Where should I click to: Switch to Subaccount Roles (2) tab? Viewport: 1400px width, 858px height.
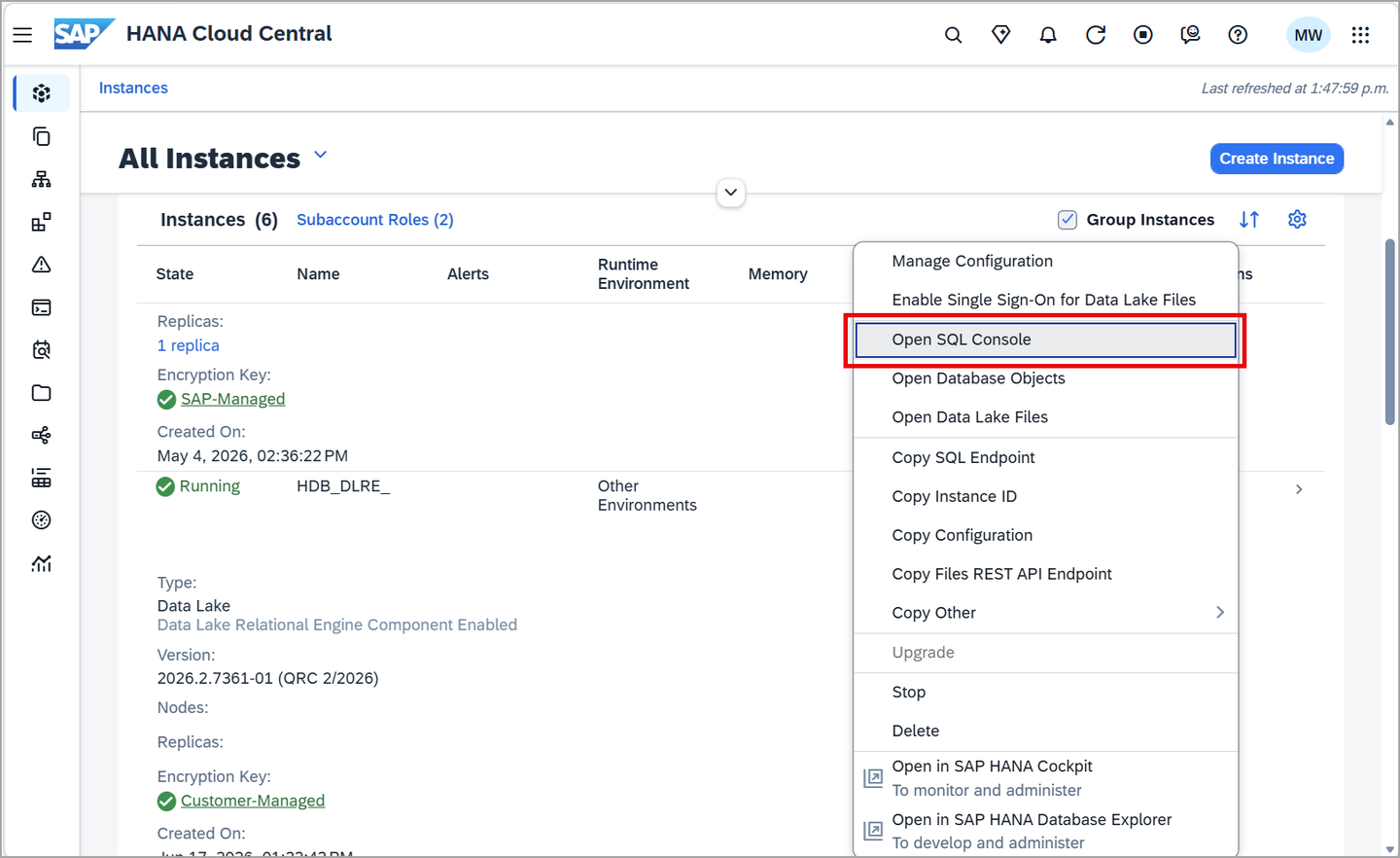point(375,220)
